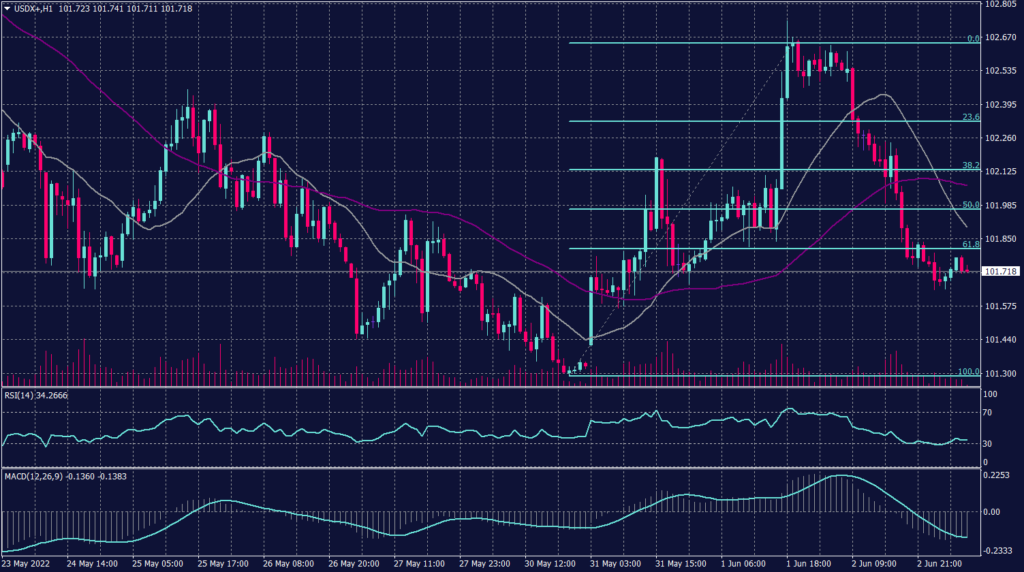Click the 23 May 2022 date label

(26, 565)
